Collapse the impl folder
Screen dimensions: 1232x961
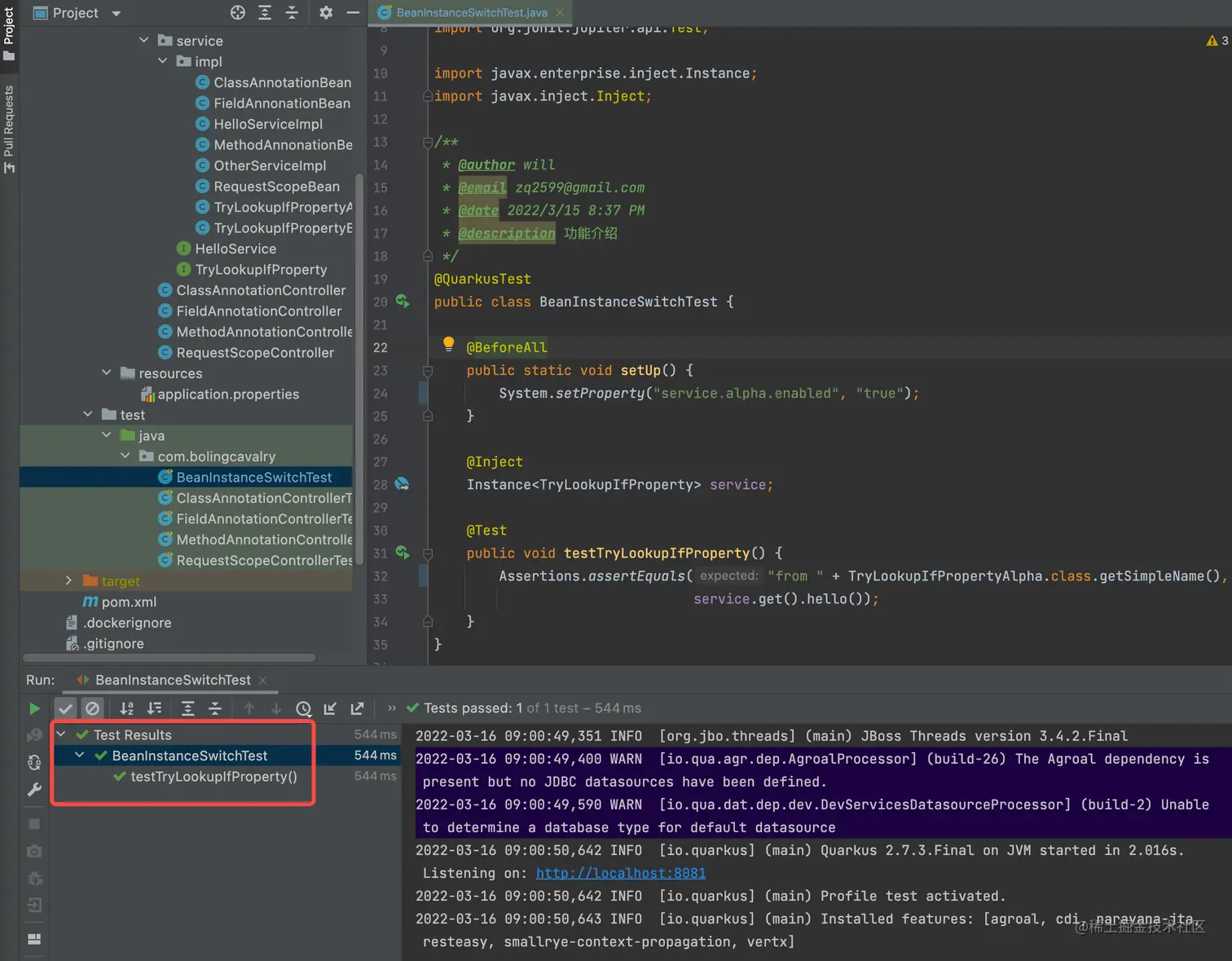162,61
